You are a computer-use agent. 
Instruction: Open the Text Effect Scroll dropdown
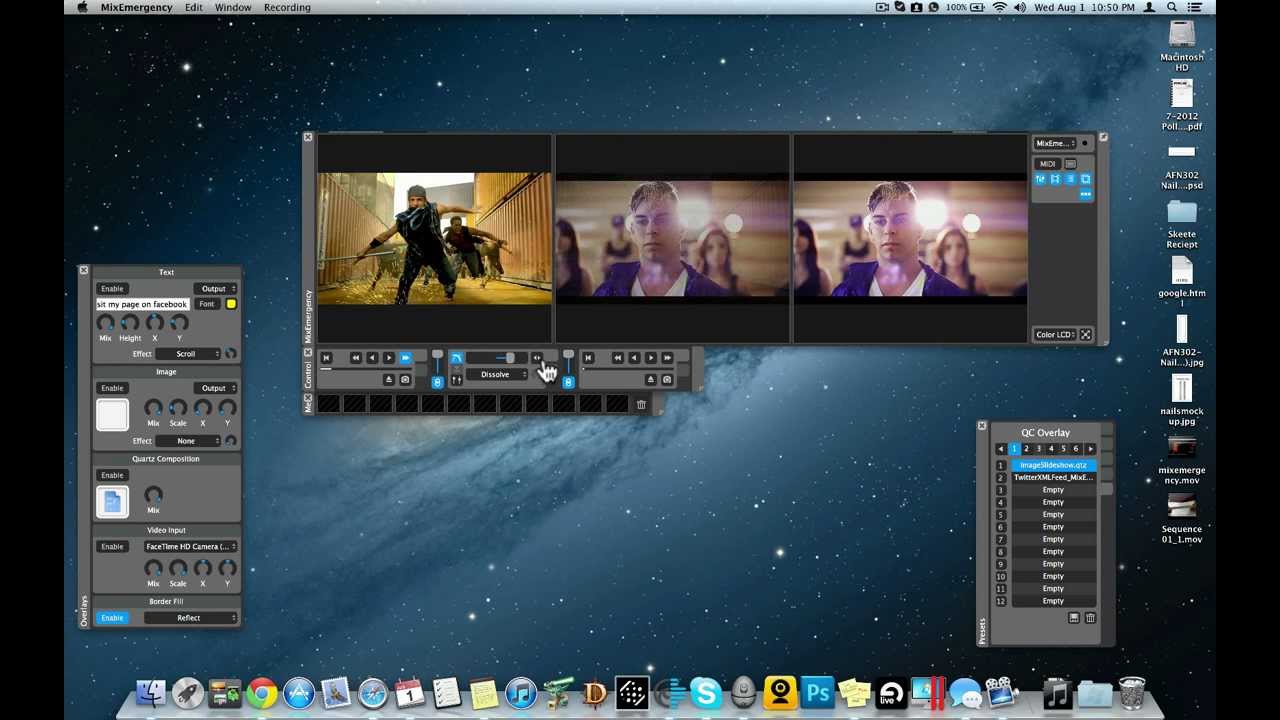coord(189,354)
